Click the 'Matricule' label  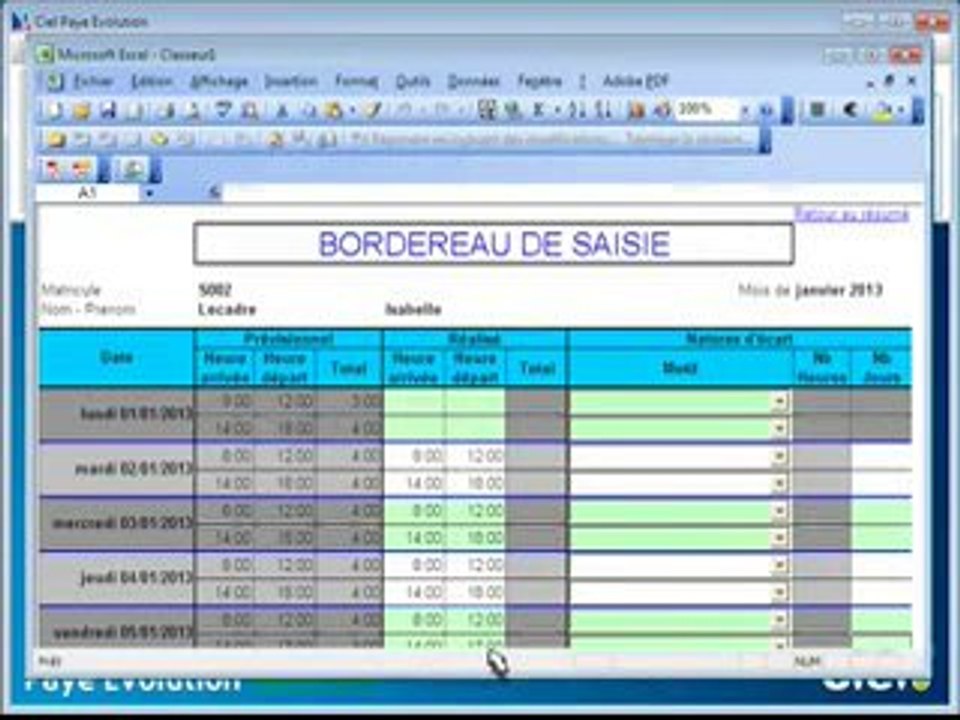[71, 290]
